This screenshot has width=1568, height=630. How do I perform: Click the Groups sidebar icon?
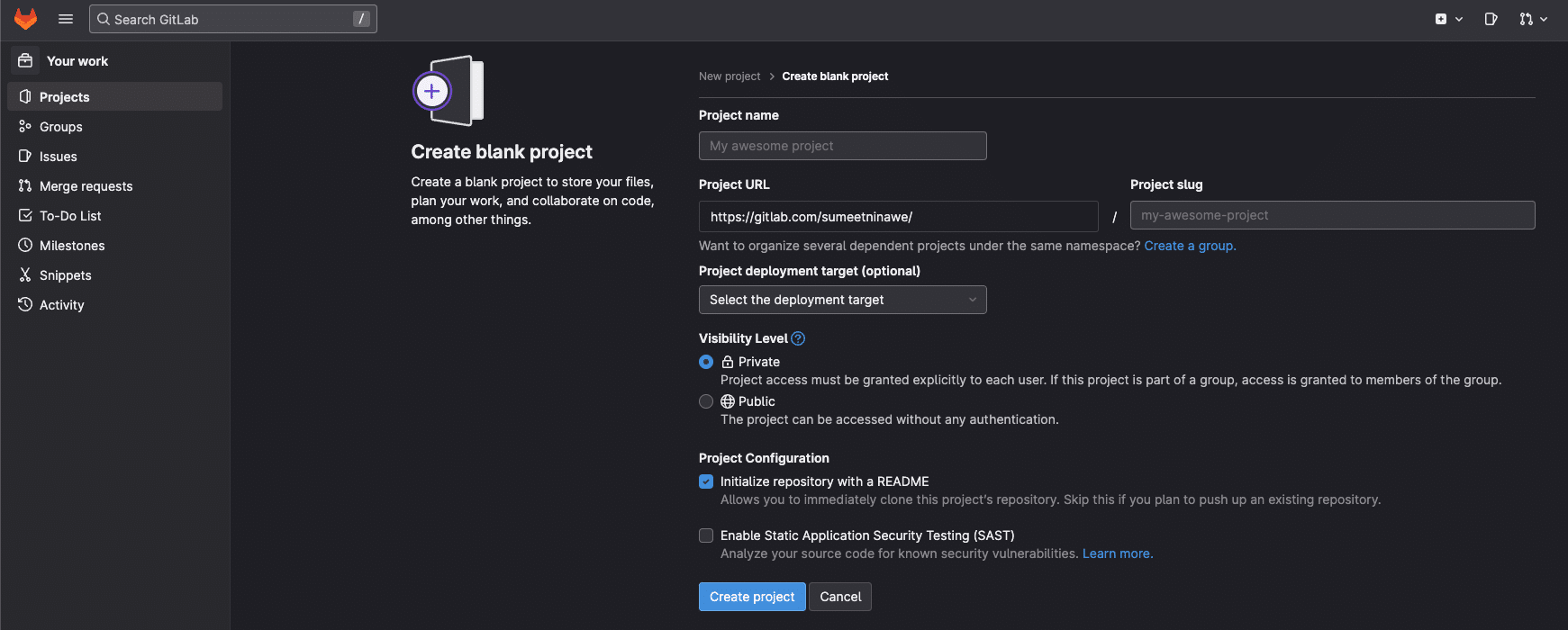pos(25,126)
